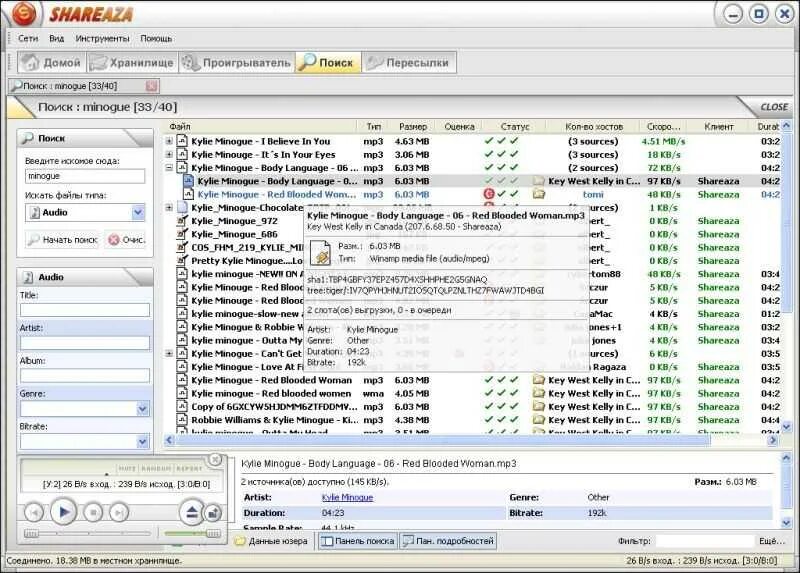
Task: Sort results by Размер column header
Action: 413,126
